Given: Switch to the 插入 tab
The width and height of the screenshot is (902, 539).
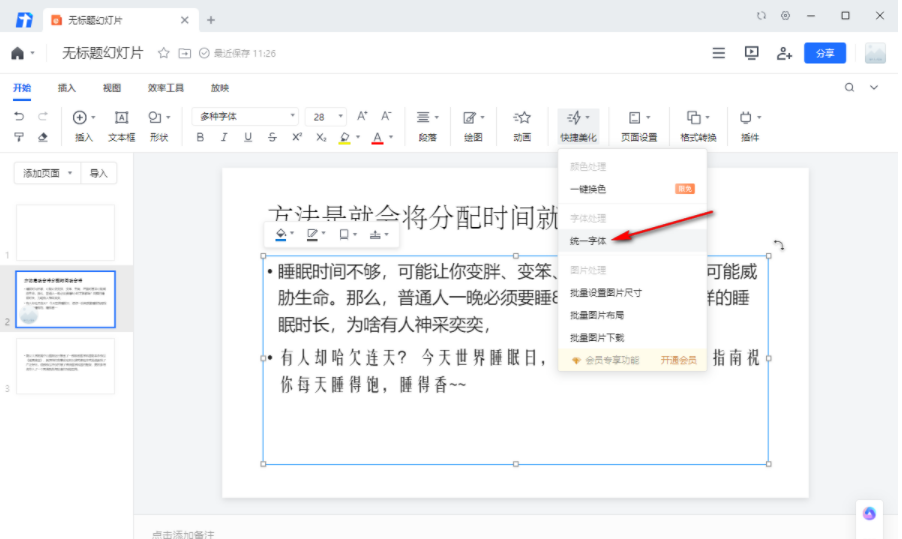Looking at the screenshot, I should [67, 88].
